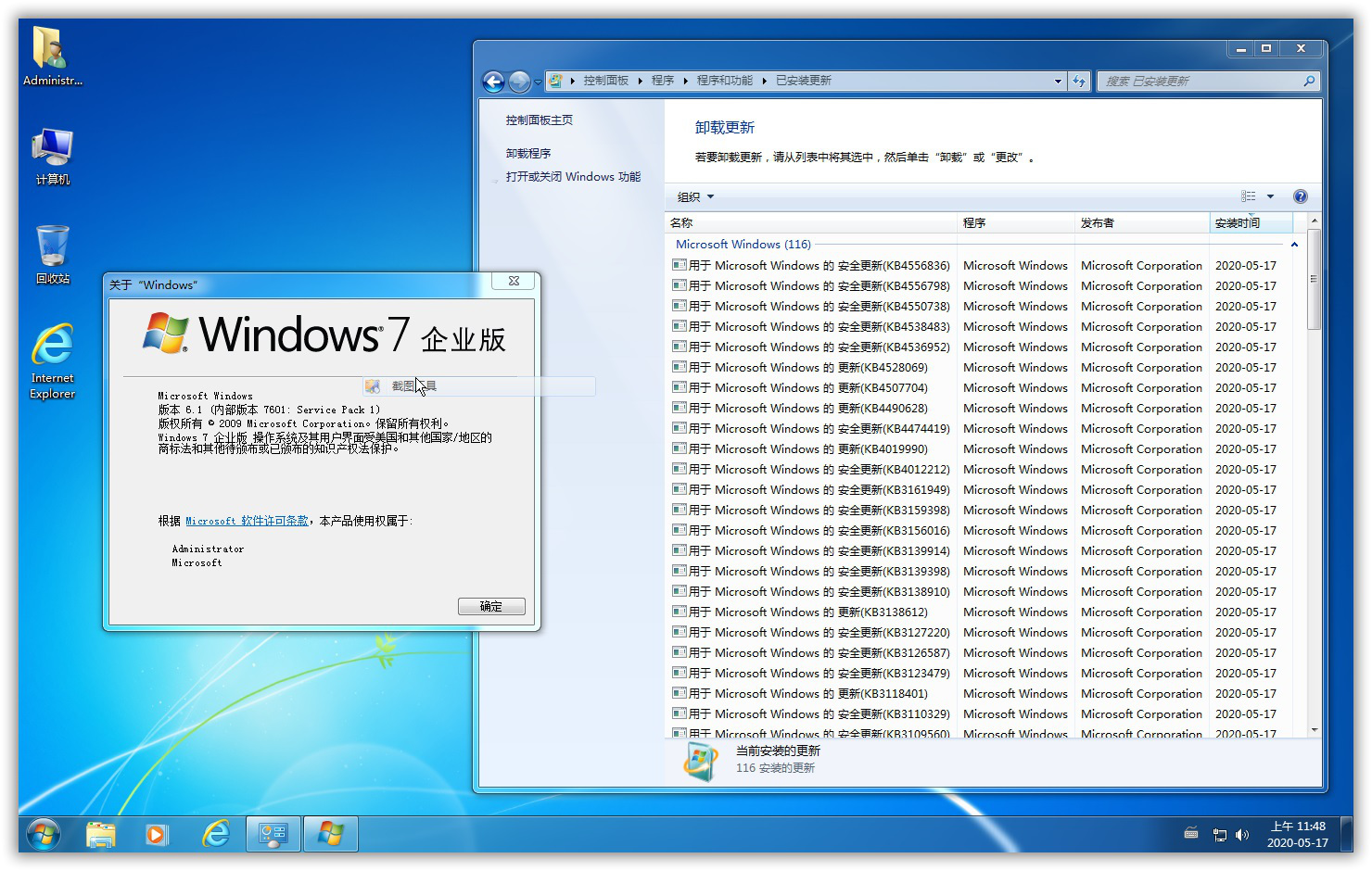Expand the view options dropdown arrow
The width and height of the screenshot is (1372, 871).
1270,196
